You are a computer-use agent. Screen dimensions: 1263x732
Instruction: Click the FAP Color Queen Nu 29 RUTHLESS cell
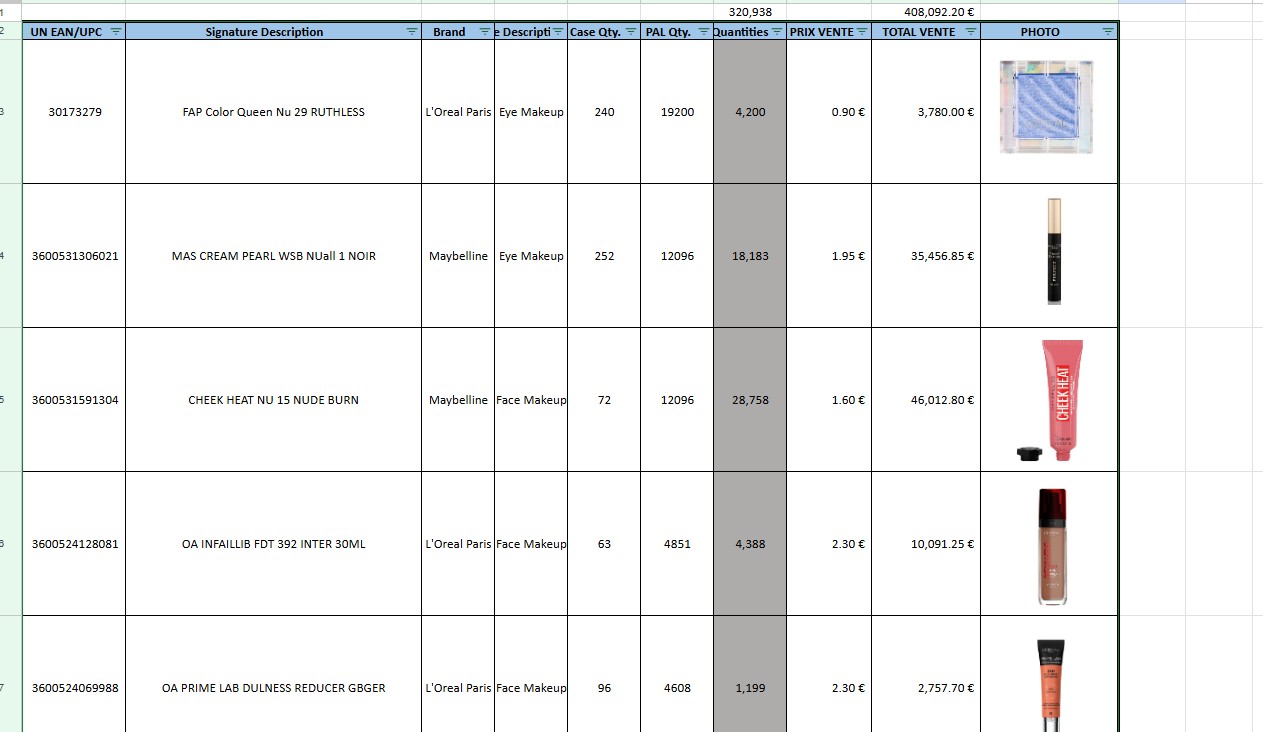point(273,112)
